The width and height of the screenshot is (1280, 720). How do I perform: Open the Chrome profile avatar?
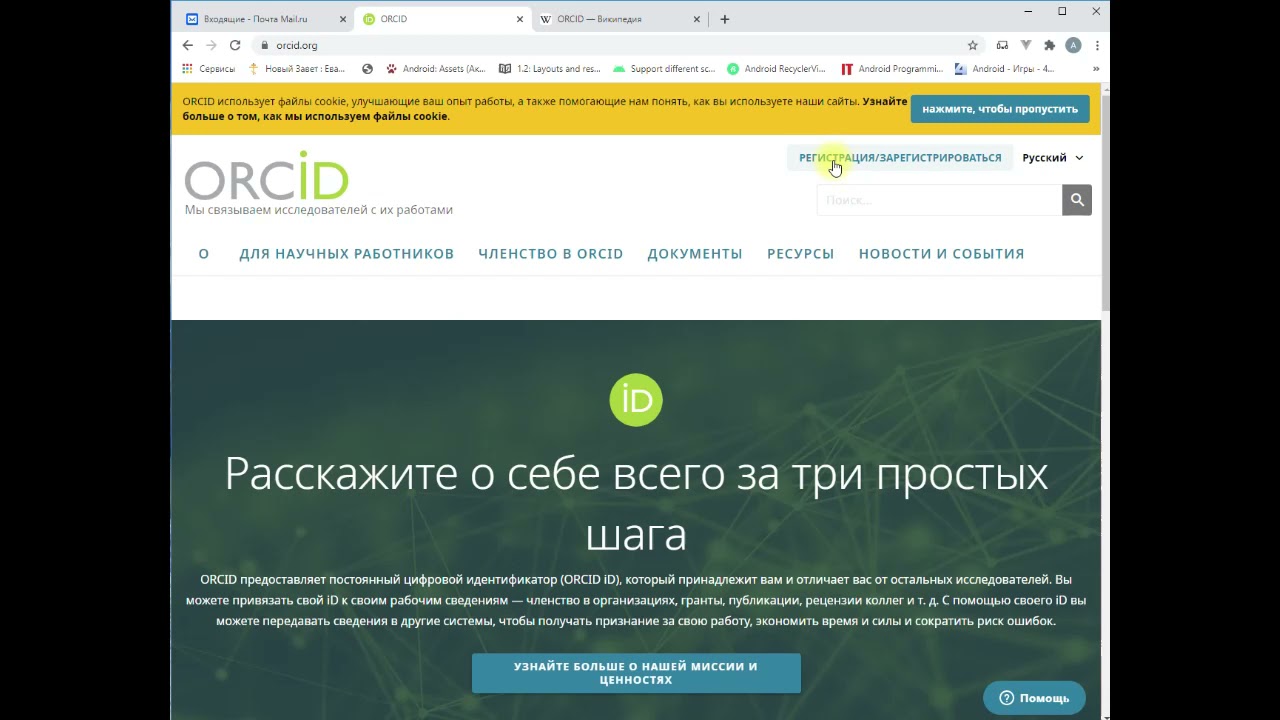[1073, 45]
